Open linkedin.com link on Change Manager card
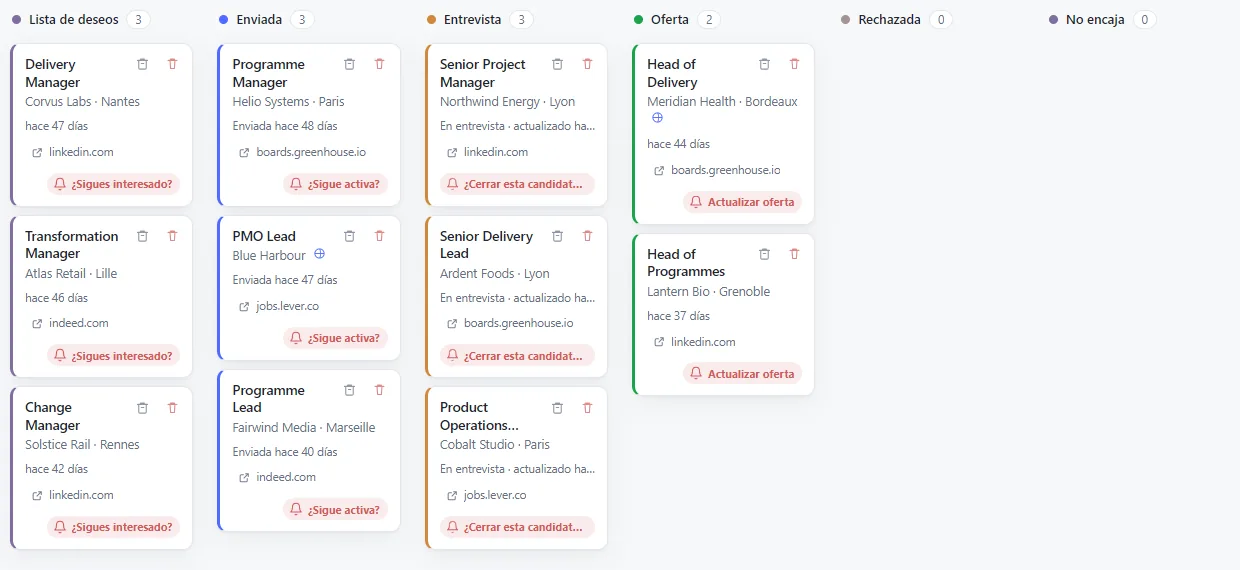 72,495
